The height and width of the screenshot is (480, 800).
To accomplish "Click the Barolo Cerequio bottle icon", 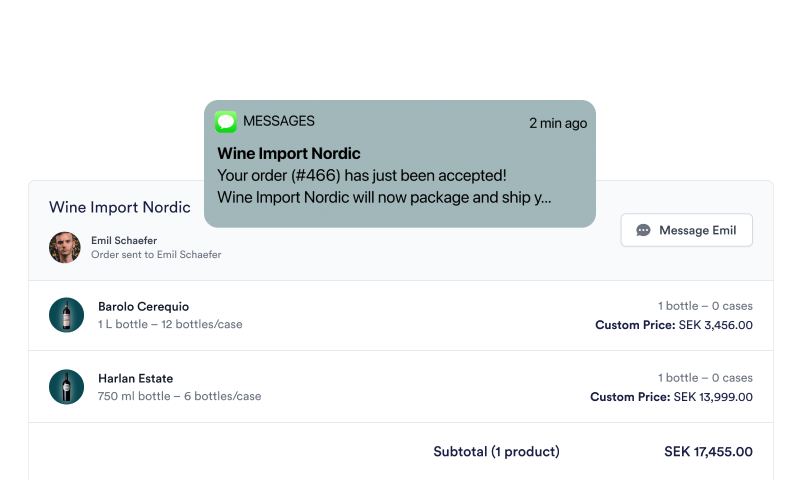I will (66, 315).
